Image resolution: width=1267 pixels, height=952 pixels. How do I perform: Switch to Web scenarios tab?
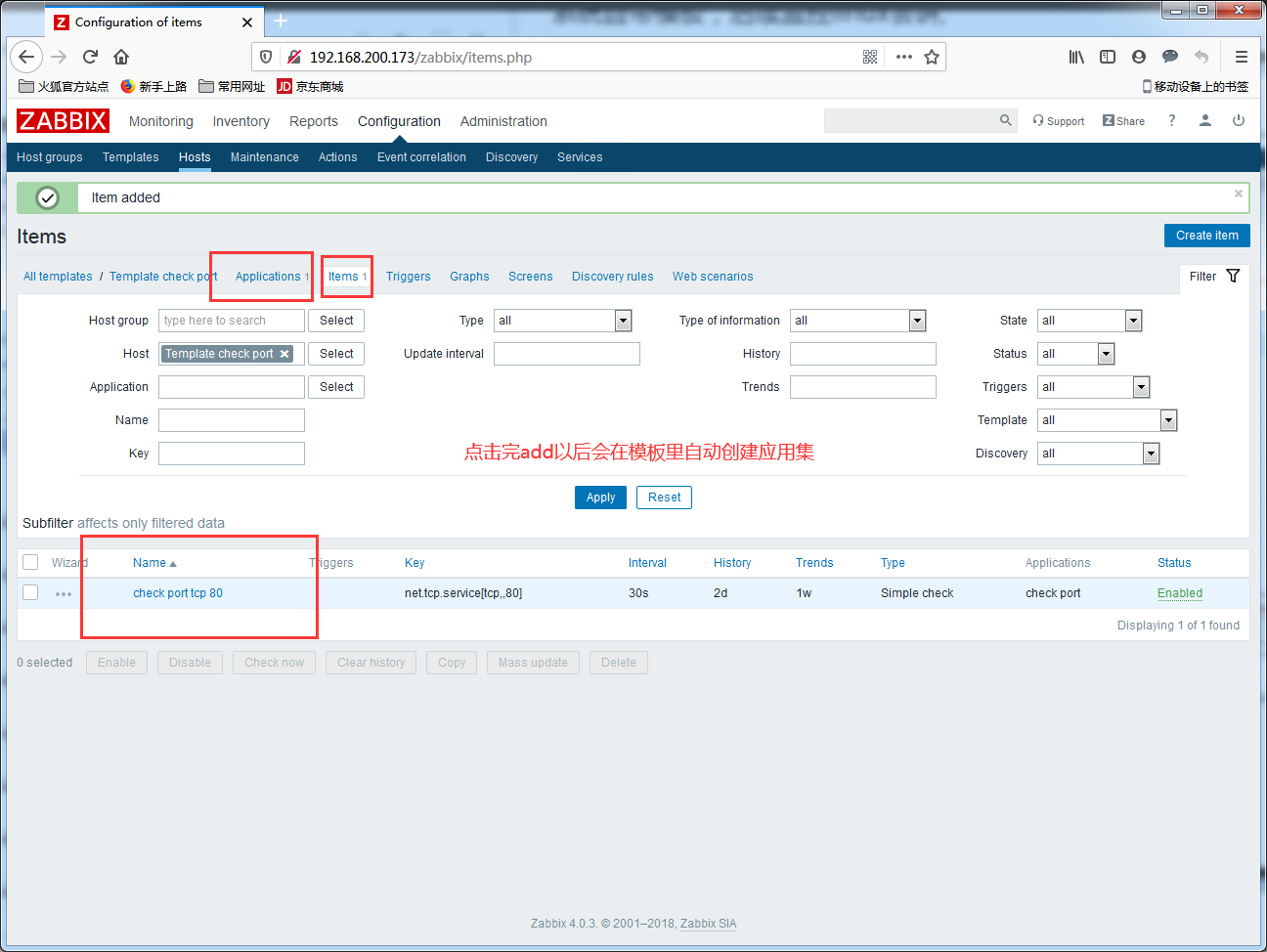click(x=713, y=277)
